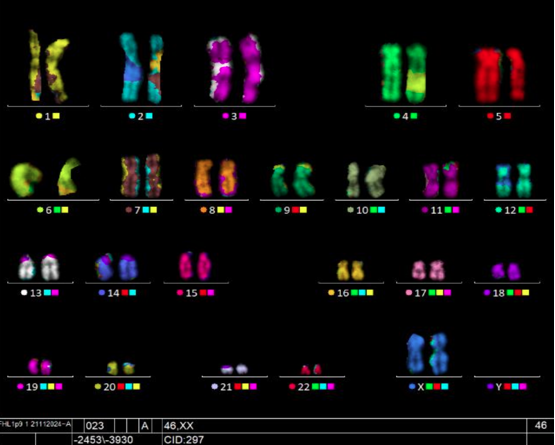The height and width of the screenshot is (445, 555).
Task: Click the white chromosome 13 pair
Action: coord(39,267)
